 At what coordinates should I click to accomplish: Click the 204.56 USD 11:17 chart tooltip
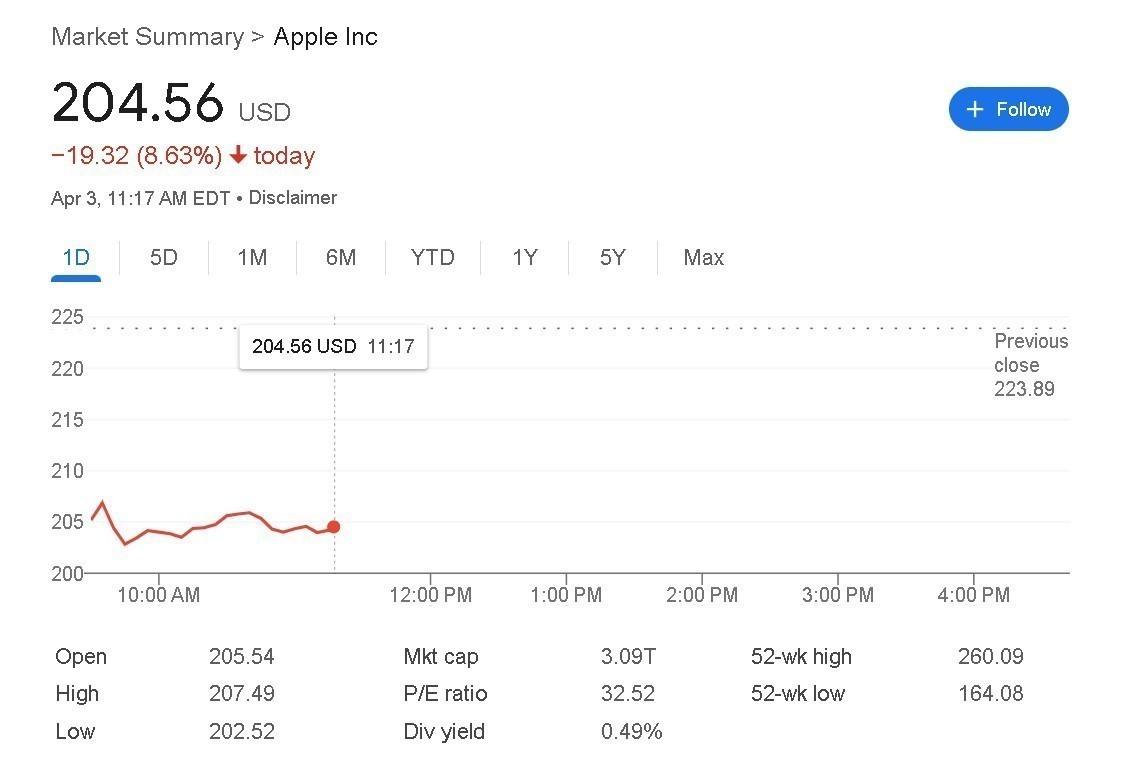pos(333,346)
